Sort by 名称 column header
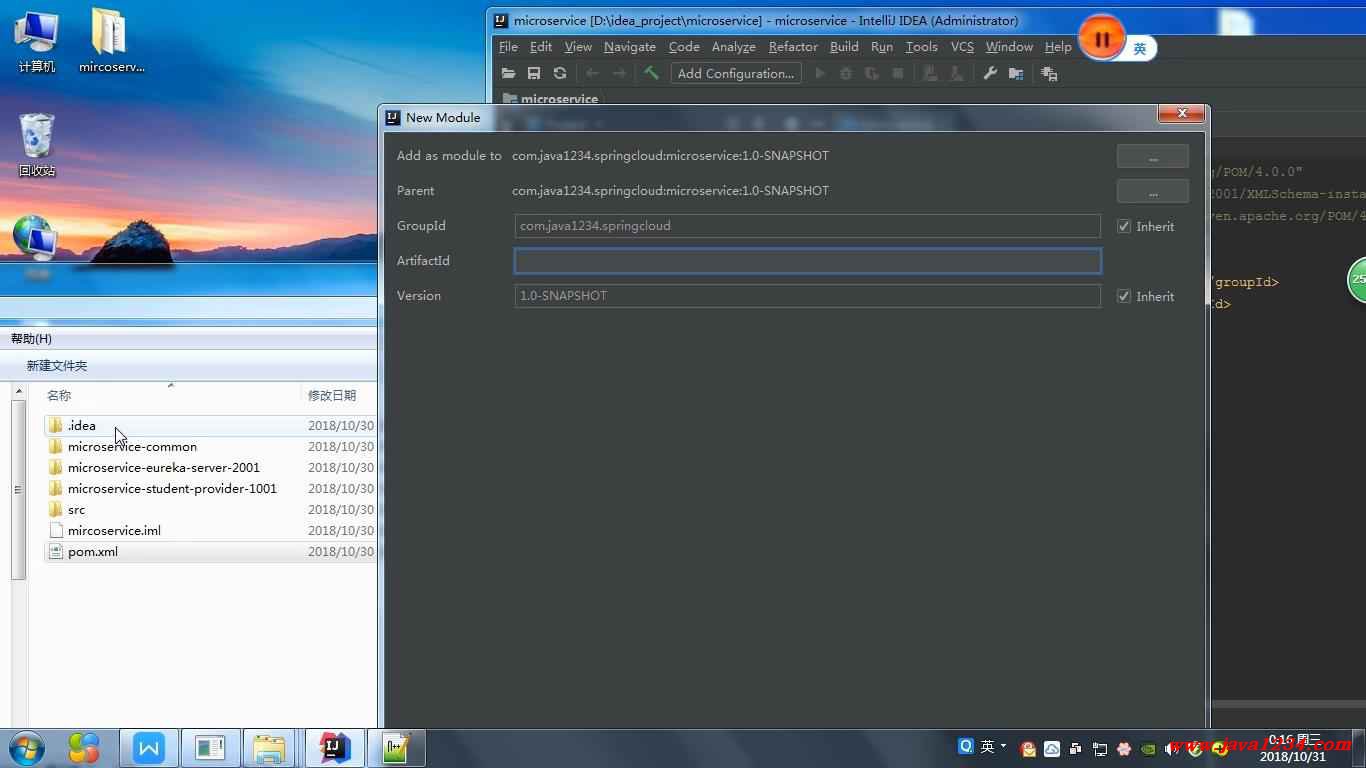The height and width of the screenshot is (768, 1366). point(59,396)
